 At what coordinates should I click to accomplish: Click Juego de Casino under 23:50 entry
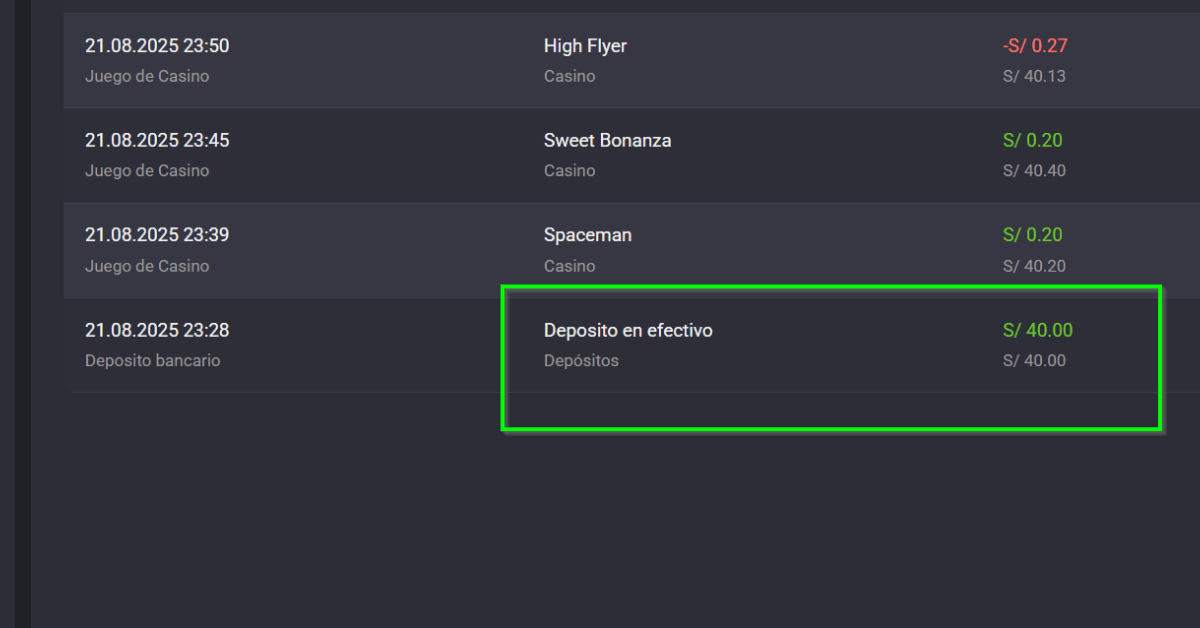coord(147,76)
